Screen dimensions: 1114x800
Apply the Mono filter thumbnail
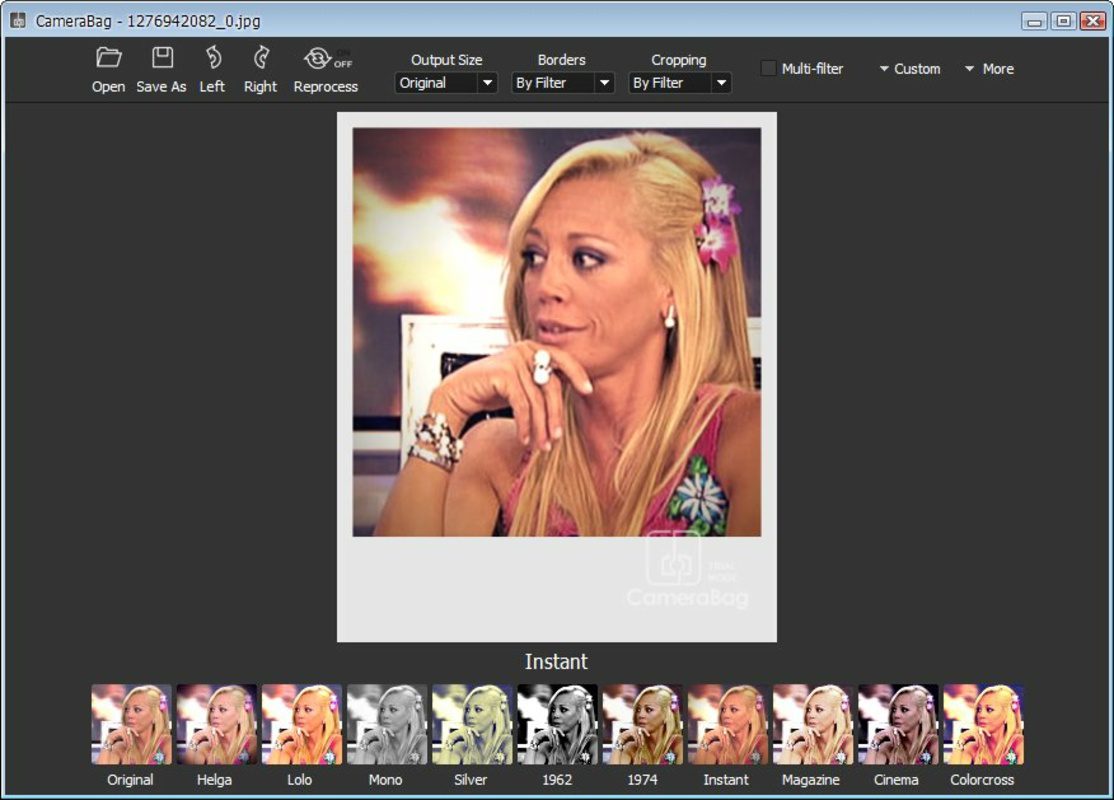(387, 724)
